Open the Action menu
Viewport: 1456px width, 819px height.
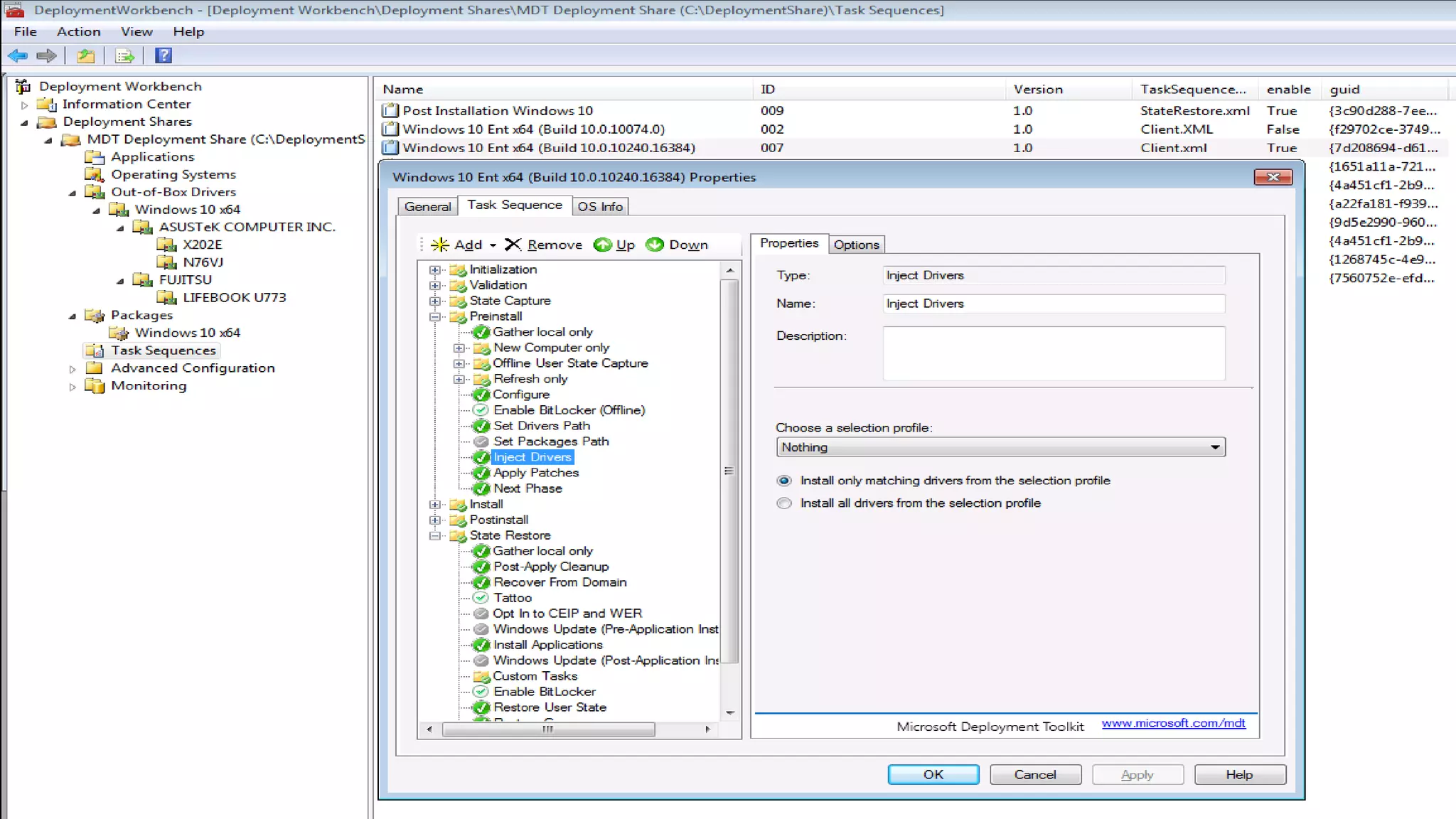pos(78,31)
